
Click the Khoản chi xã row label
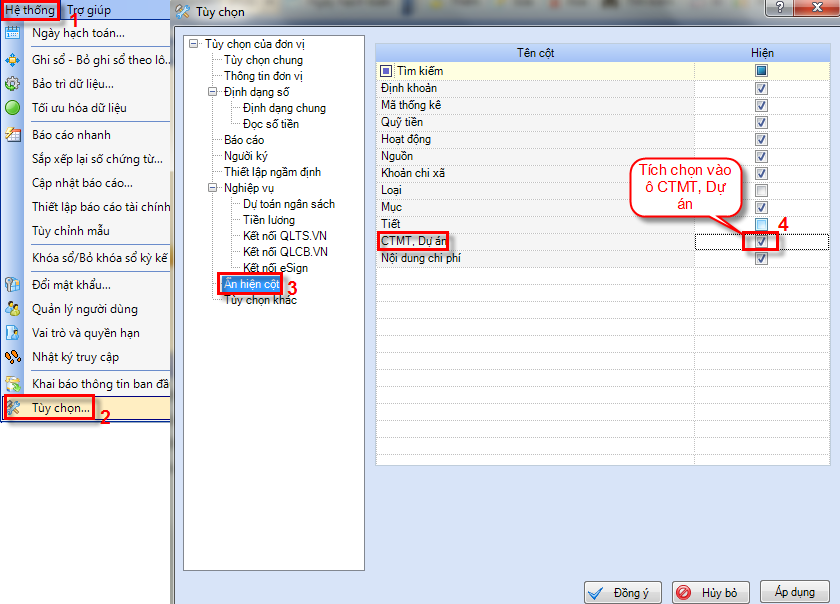click(x=413, y=173)
